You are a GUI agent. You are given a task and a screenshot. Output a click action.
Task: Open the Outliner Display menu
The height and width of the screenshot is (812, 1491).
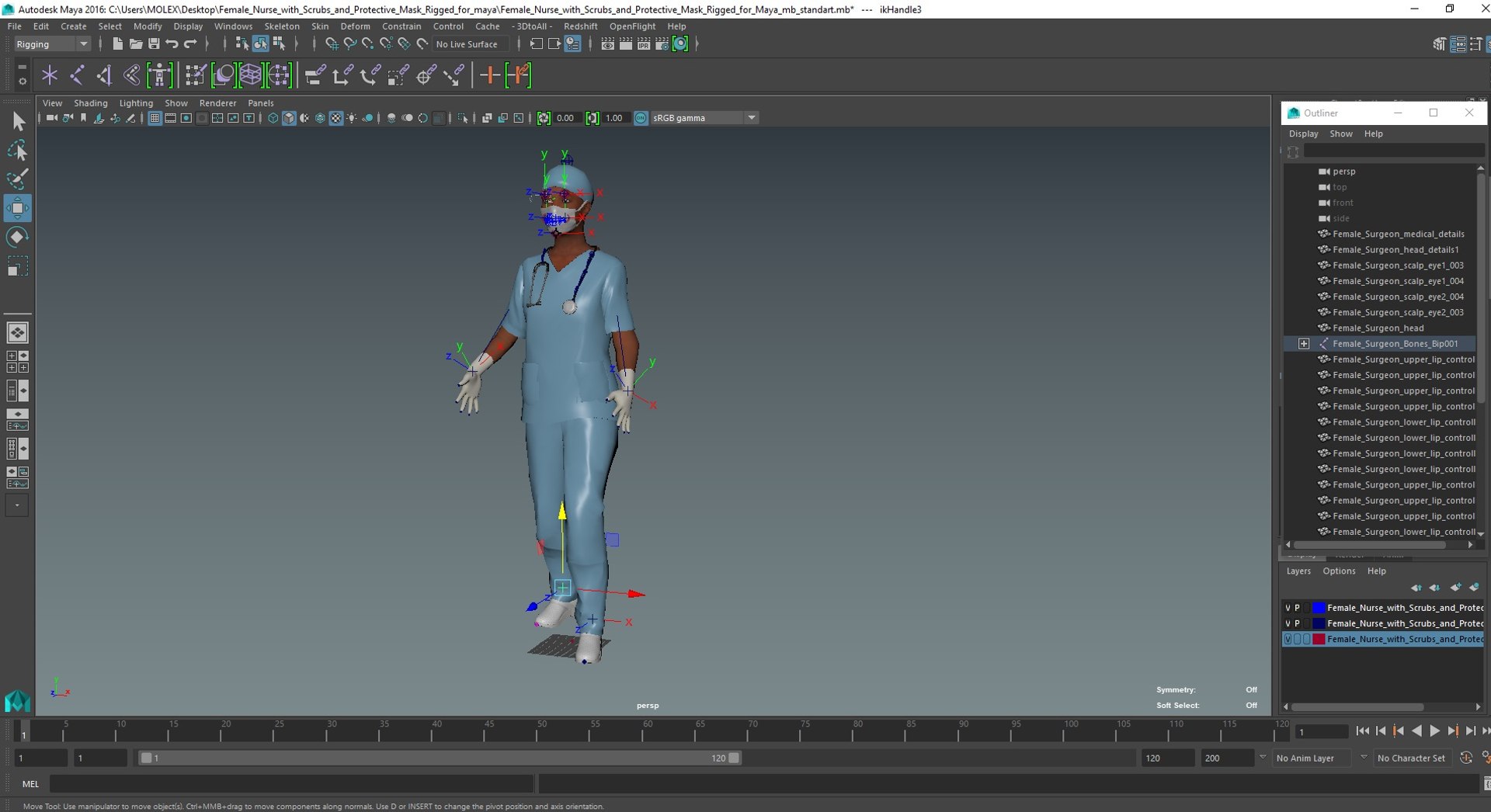[1303, 134]
